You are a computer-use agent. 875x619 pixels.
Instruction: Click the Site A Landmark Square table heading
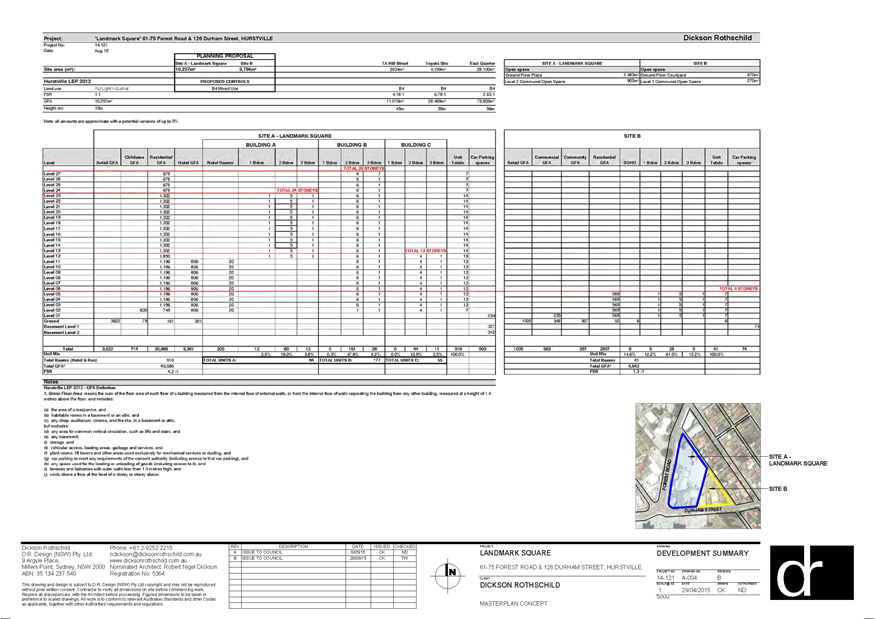point(292,133)
